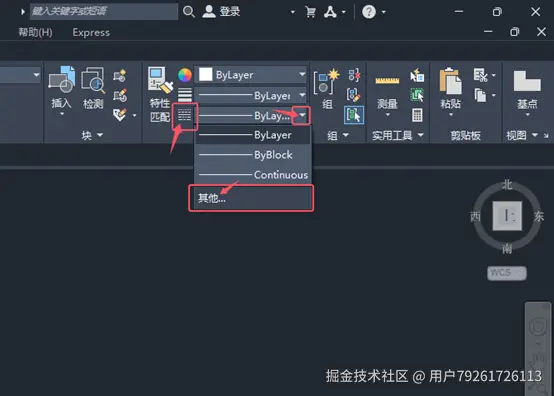Image resolution: width=554 pixels, height=396 pixels.
Task: Expand the search field arrow at left
Action: [23, 12]
